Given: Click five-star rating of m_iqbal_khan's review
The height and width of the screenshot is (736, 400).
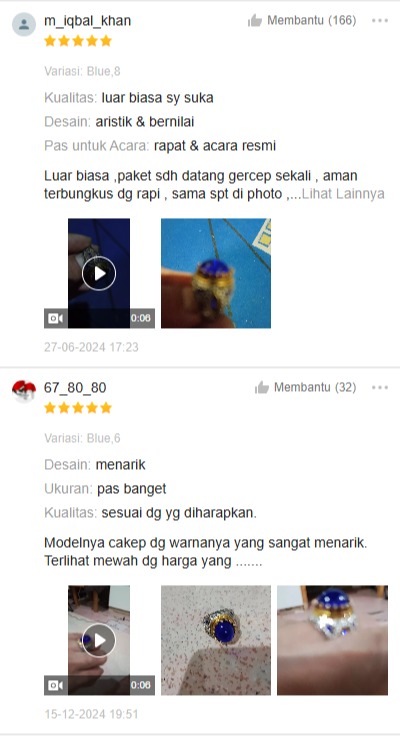Looking at the screenshot, I should (x=78, y=41).
